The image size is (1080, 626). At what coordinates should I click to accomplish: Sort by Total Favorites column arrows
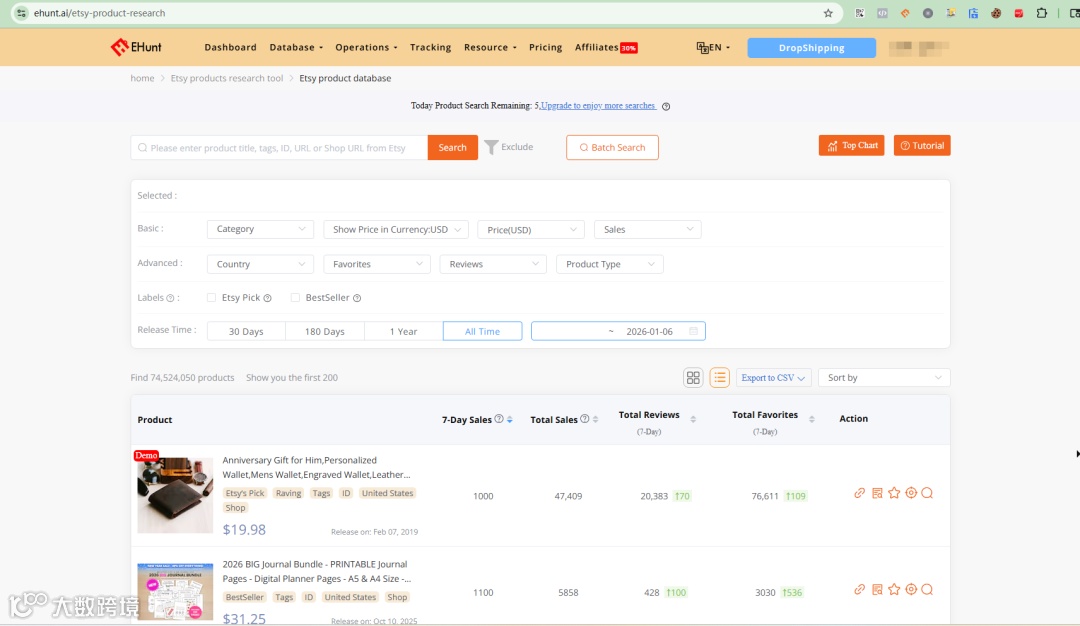tap(812, 419)
